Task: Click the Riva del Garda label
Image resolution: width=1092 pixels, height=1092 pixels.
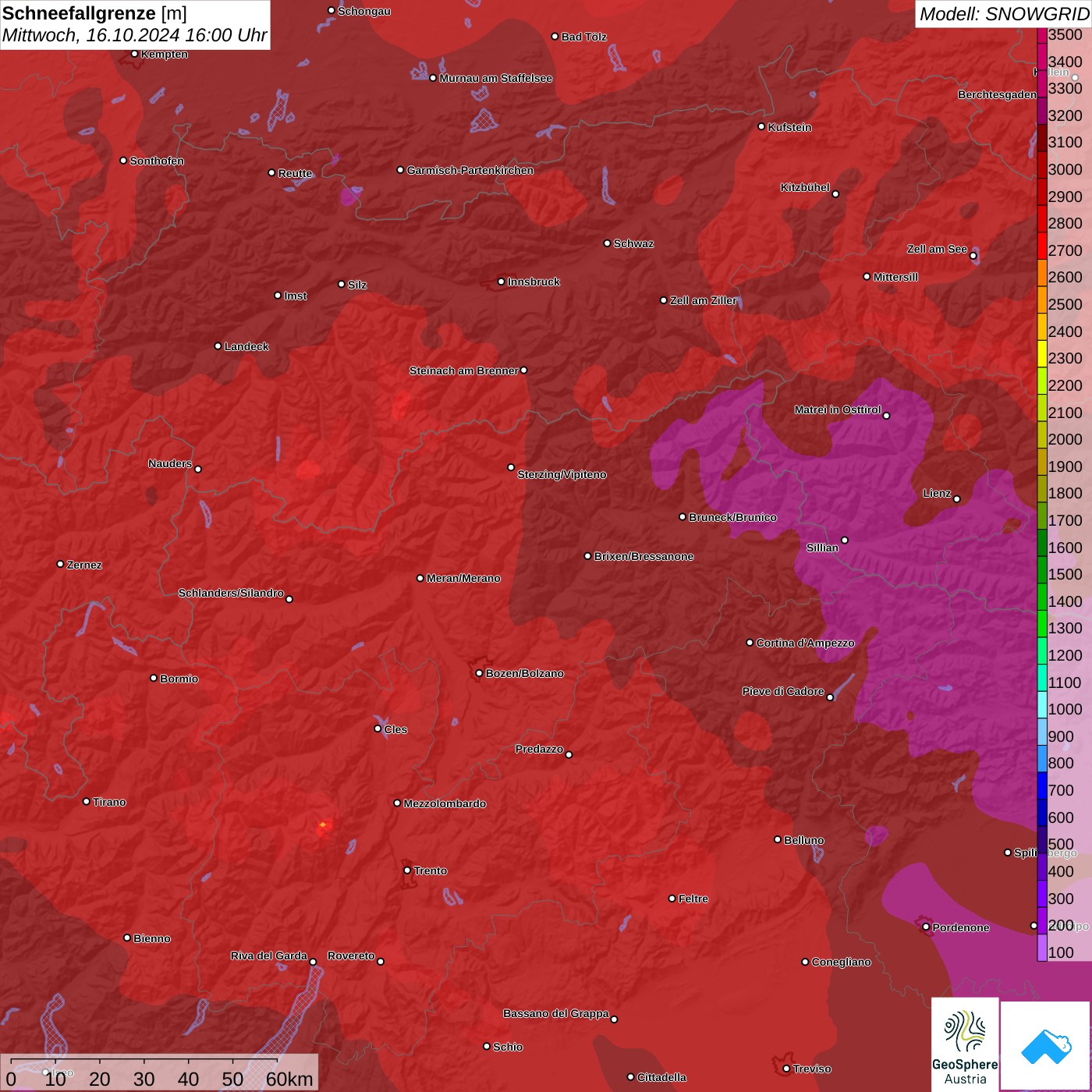Action: coord(268,955)
